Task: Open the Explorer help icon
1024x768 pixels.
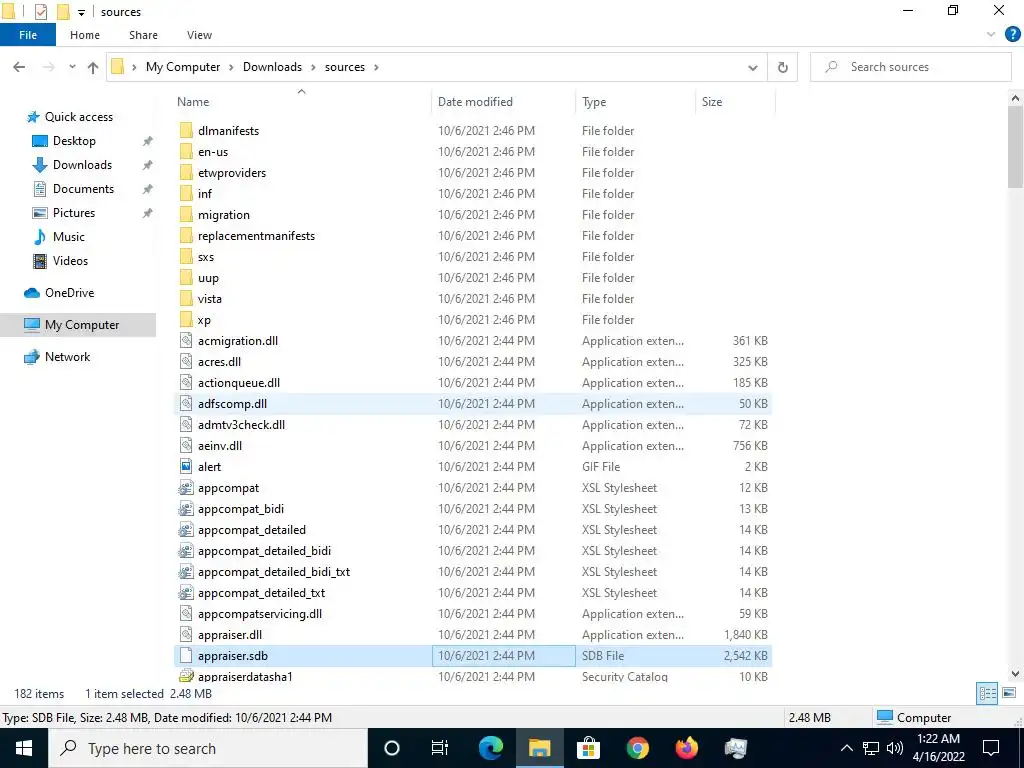Action: (x=1012, y=35)
